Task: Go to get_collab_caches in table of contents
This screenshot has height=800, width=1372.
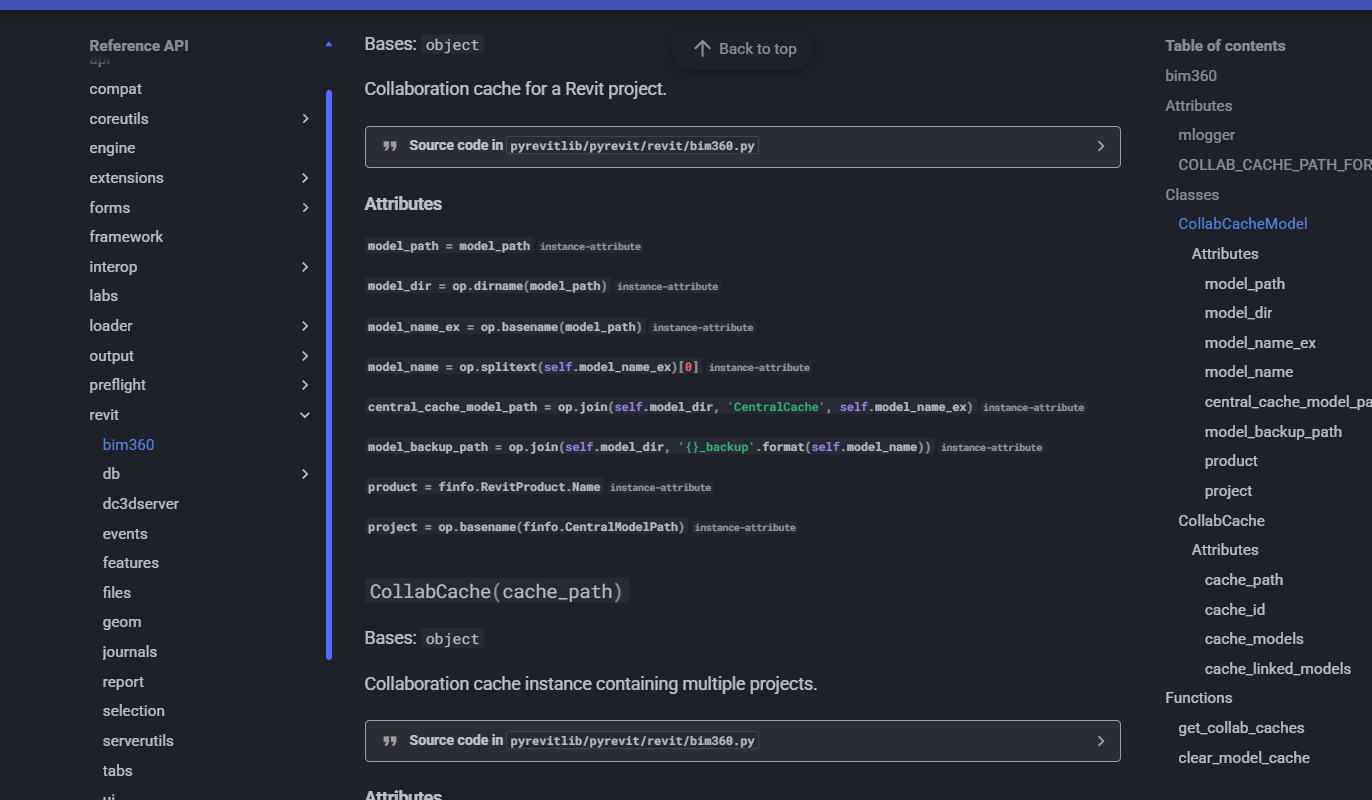Action: click(x=1241, y=728)
